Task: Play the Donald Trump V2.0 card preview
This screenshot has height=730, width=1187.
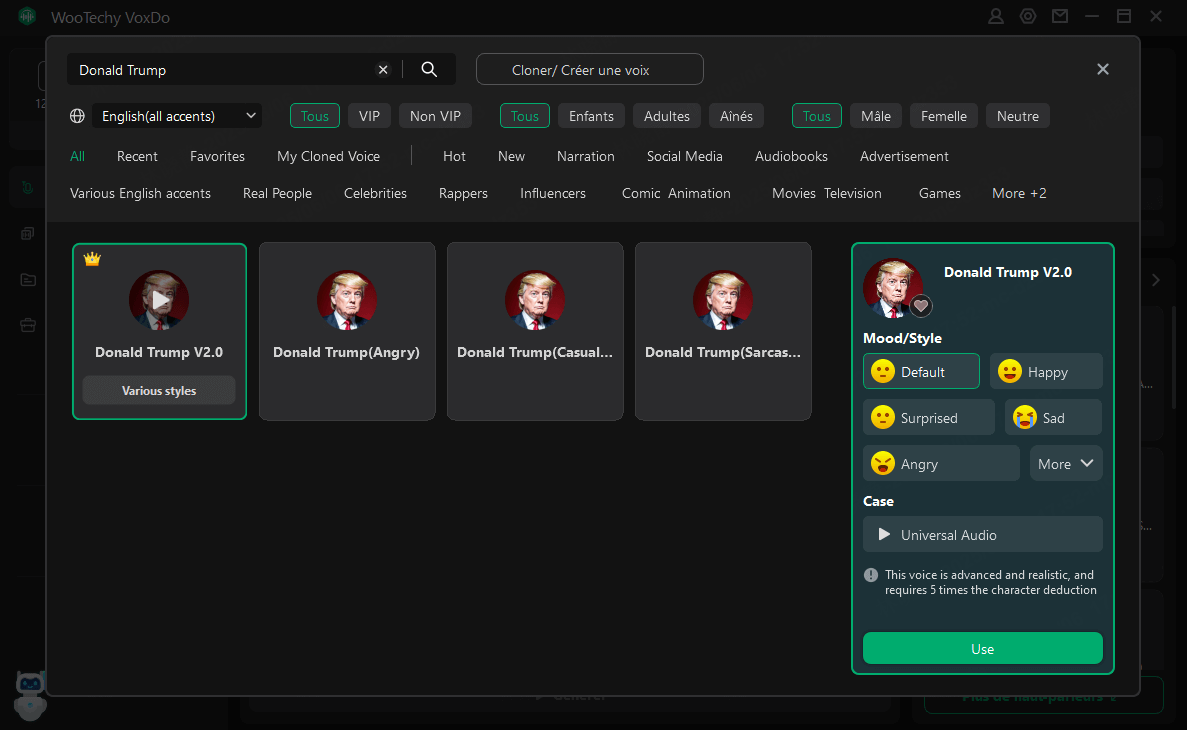Action: (x=159, y=300)
